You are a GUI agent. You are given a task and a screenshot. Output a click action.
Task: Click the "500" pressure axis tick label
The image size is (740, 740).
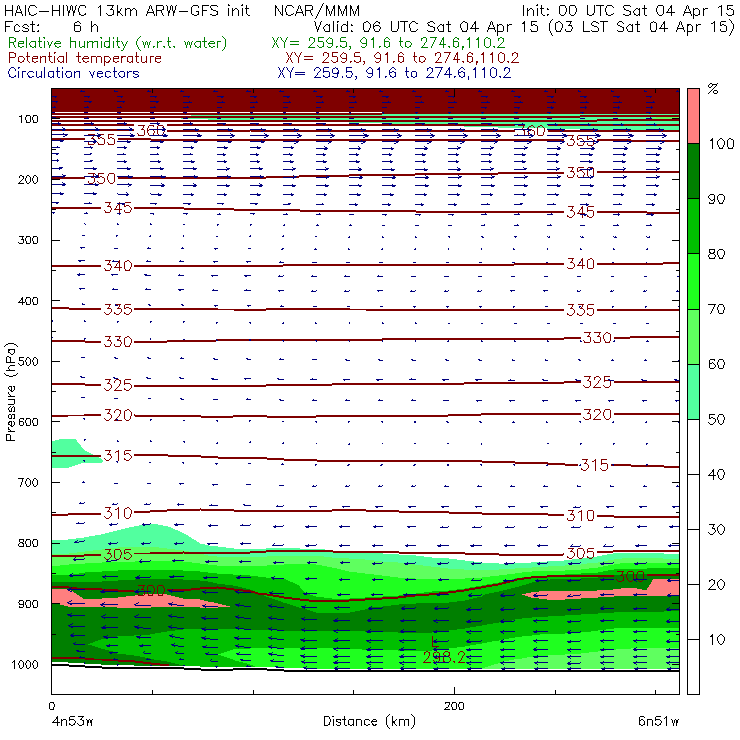point(28,362)
